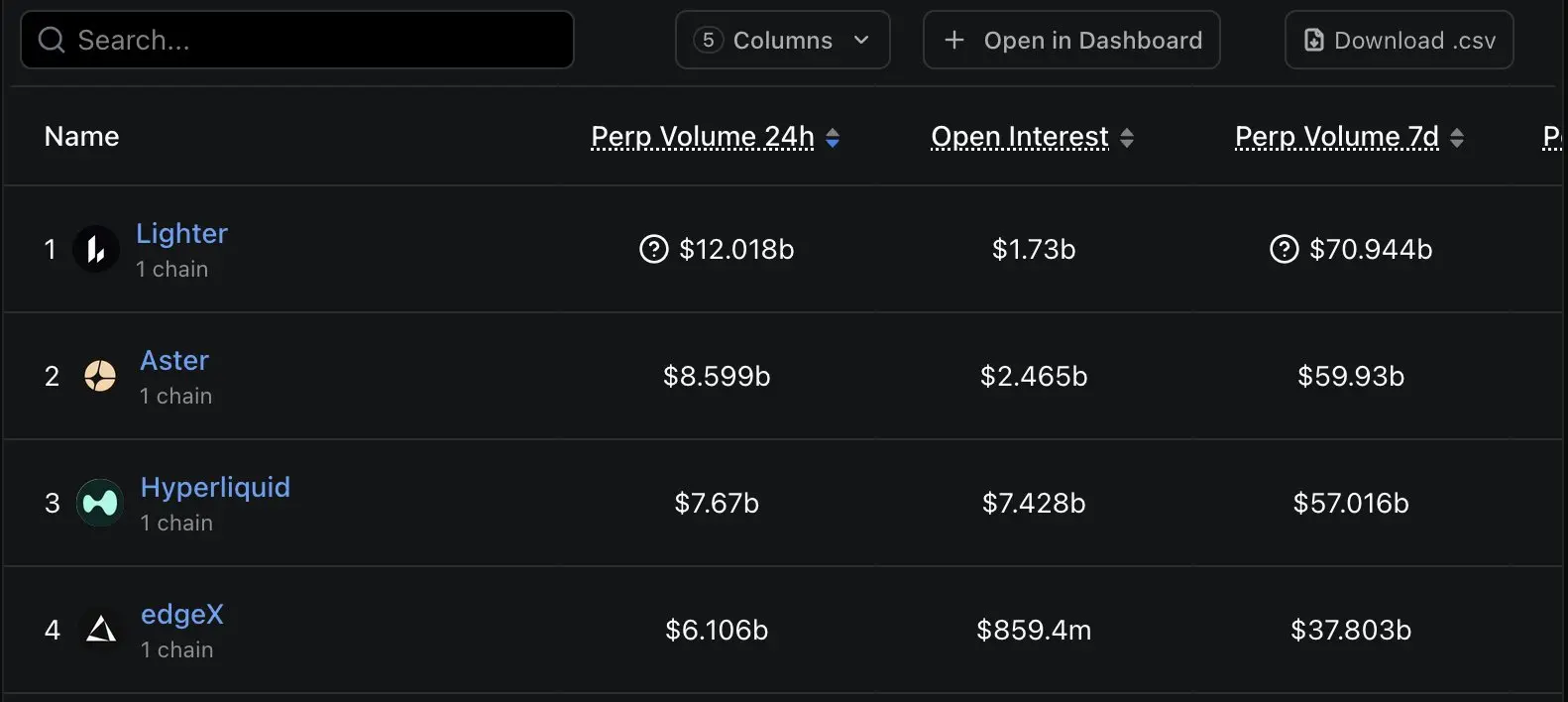Expand the Columns chevron arrow
This screenshot has height=702, width=1568.
pos(861,40)
